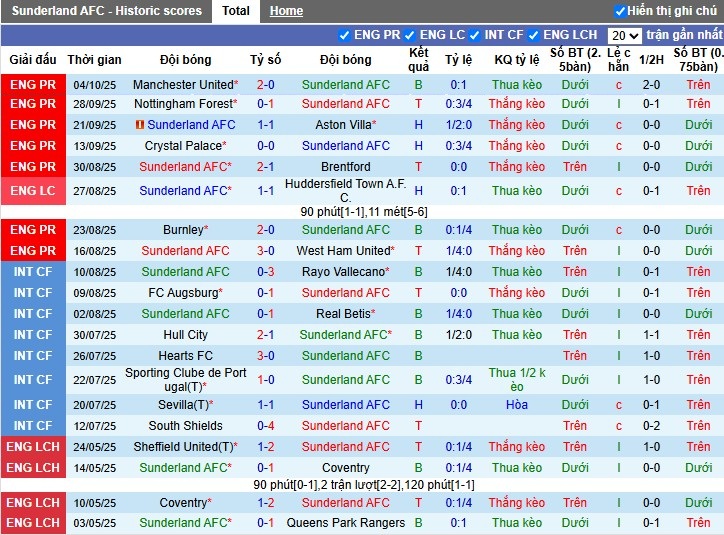Click the ENG LCH cell dated 03/05/25
The image size is (724, 535).
33,523
